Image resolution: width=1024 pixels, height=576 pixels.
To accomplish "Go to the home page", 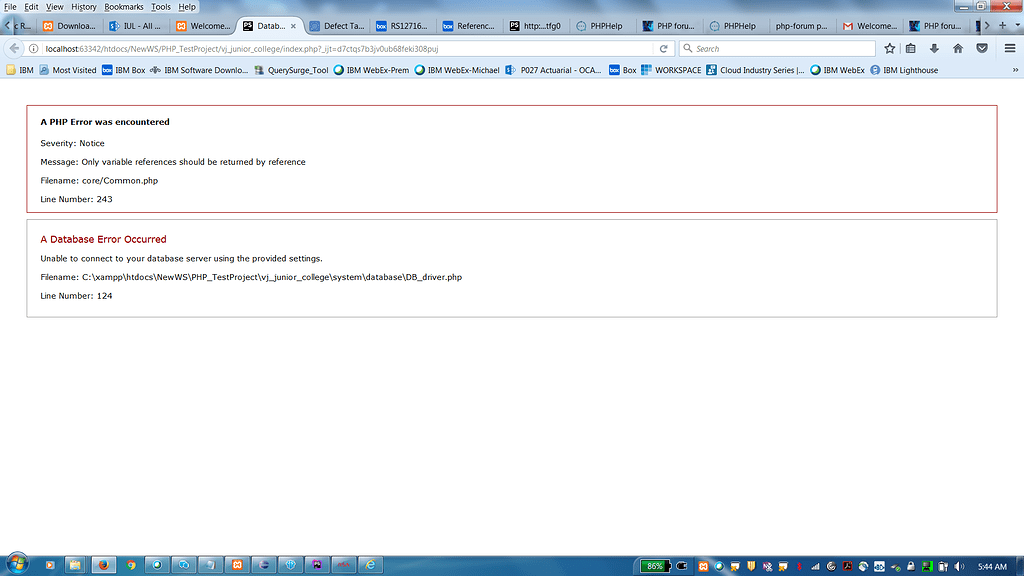I will point(958,47).
